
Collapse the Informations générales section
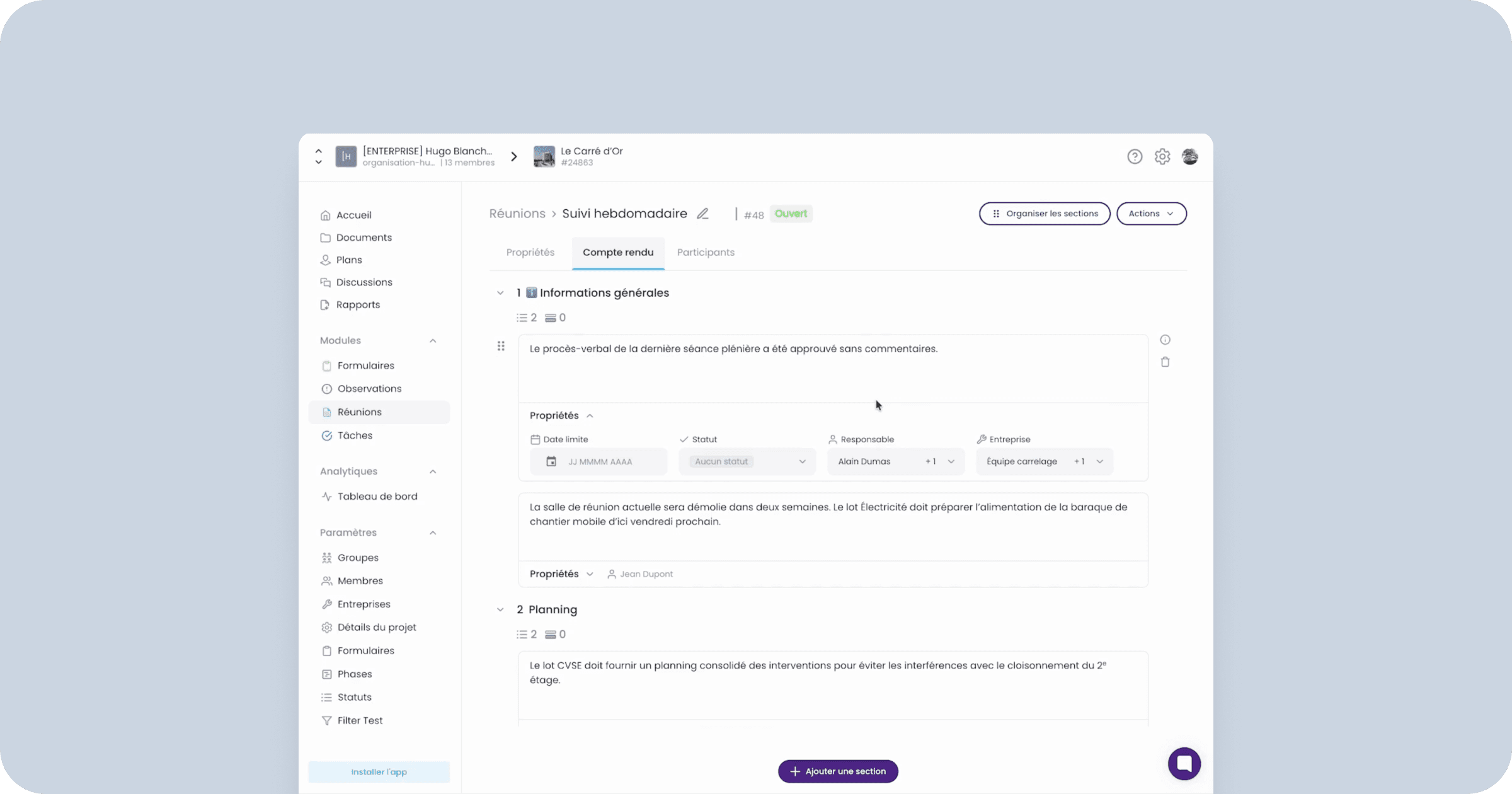[x=500, y=293]
